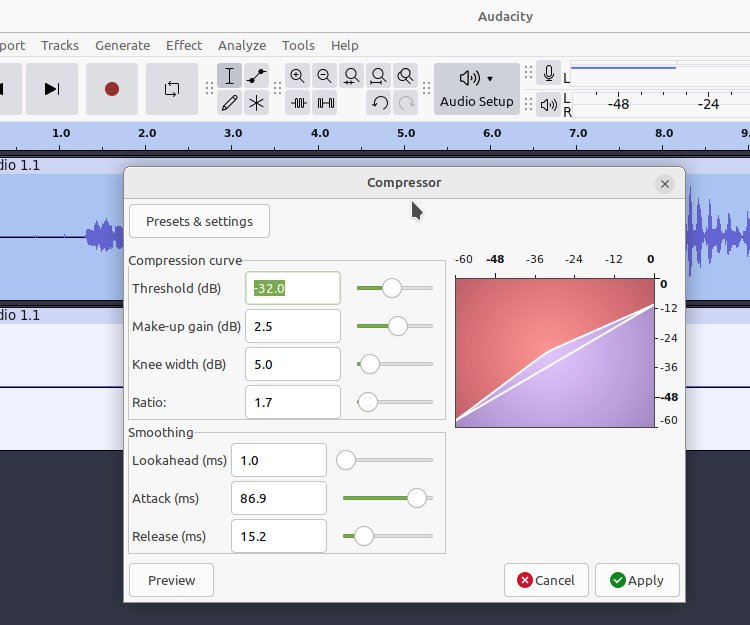This screenshot has height=625, width=750.
Task: Open the Analyze menu
Action: pos(242,45)
